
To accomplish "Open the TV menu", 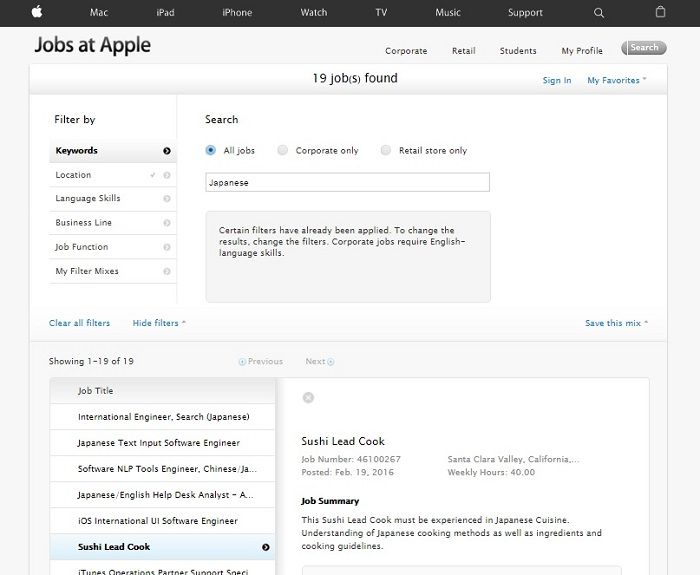I will click(381, 12).
